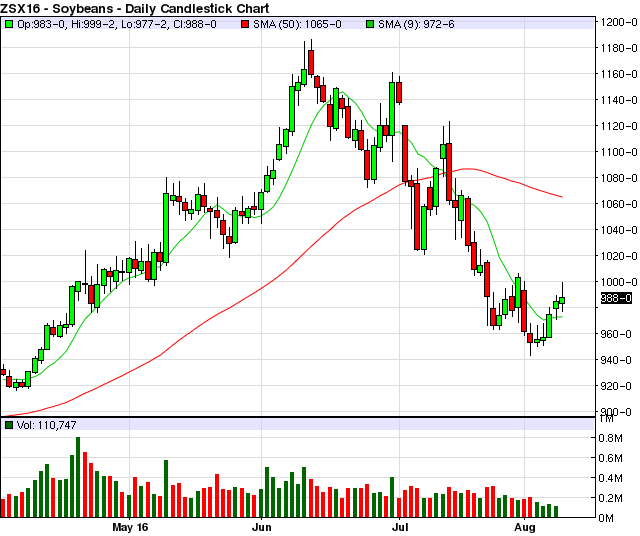Click the 1020-0 price axis label
This screenshot has width=640, height=536.
pyautogui.click(x=618, y=256)
